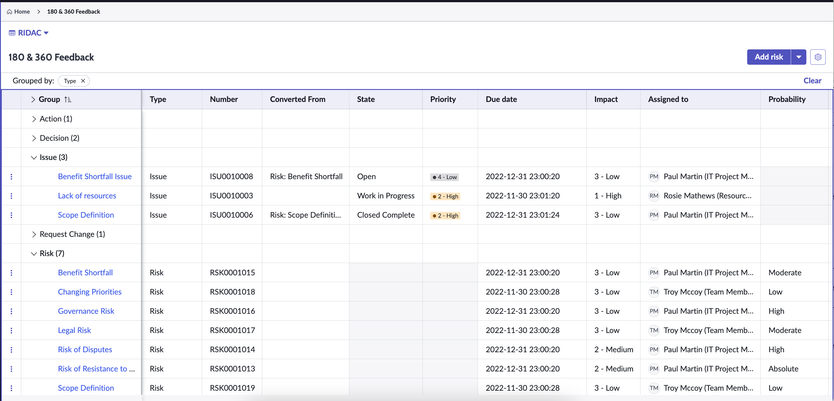This screenshot has width=834, height=401.
Task: Open the Risk of Disputes record
Action: click(85, 349)
